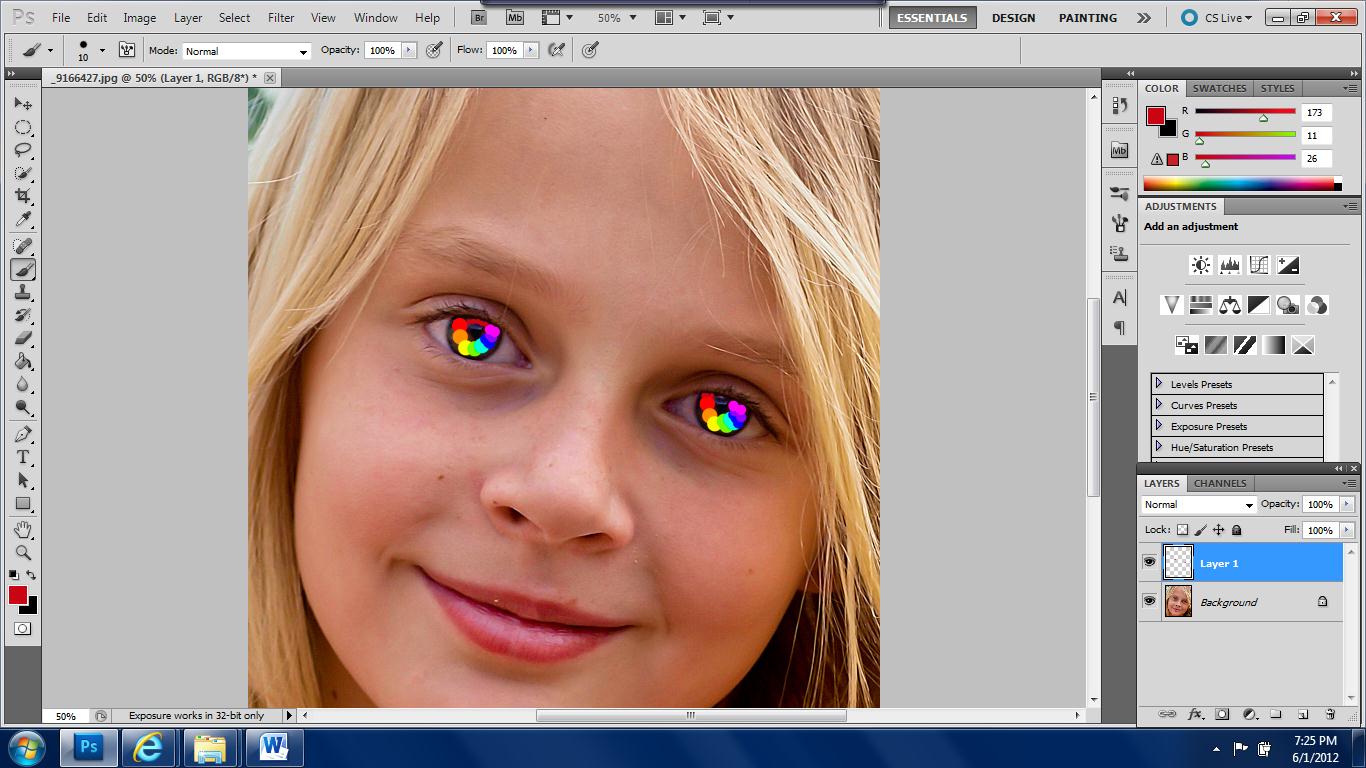Select the Clone Stamp tool

[x=23, y=292]
